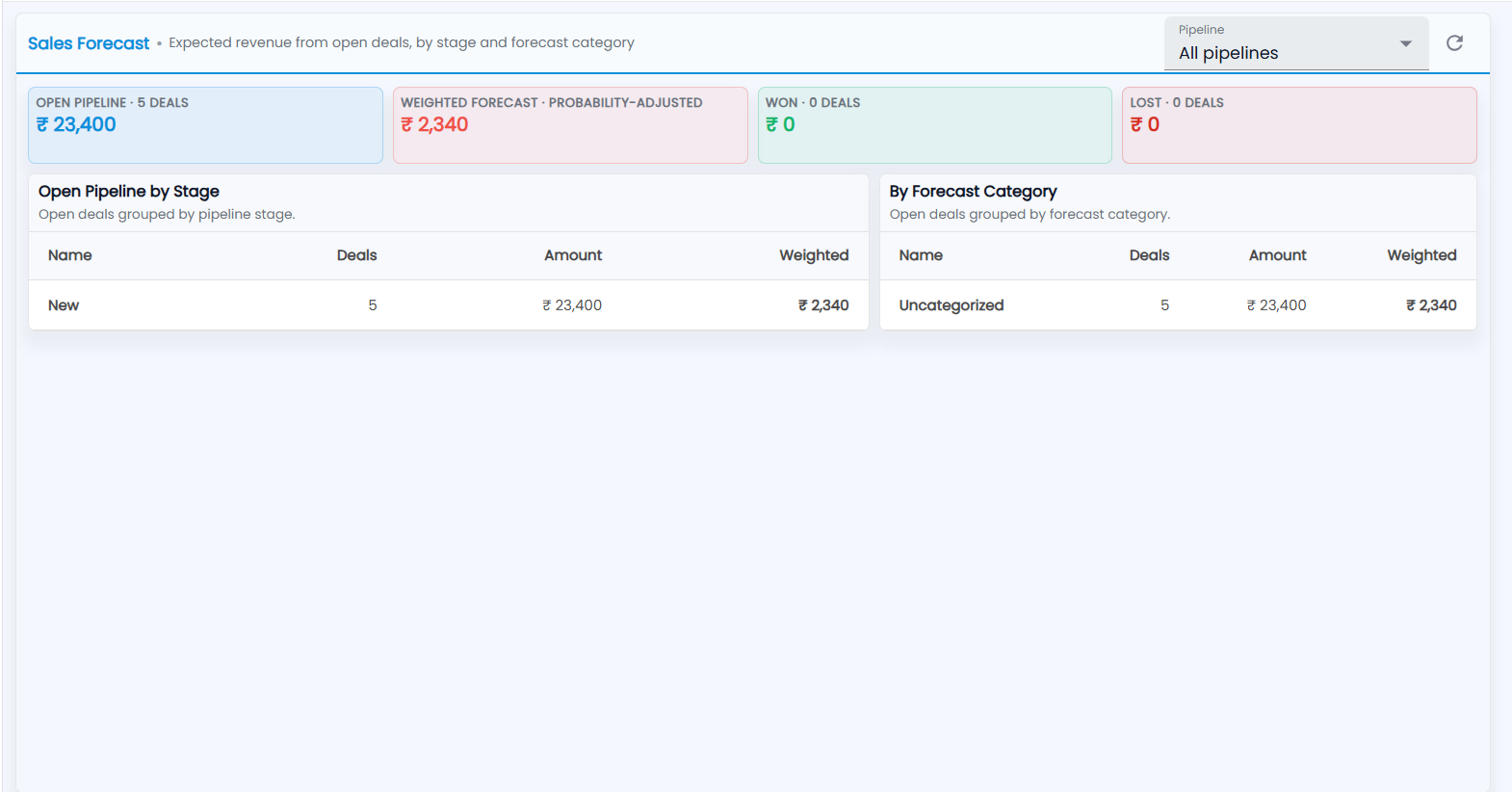Click weighted ₹ 2,340 in Uncategorized row
1512x792 pixels.
[1431, 305]
